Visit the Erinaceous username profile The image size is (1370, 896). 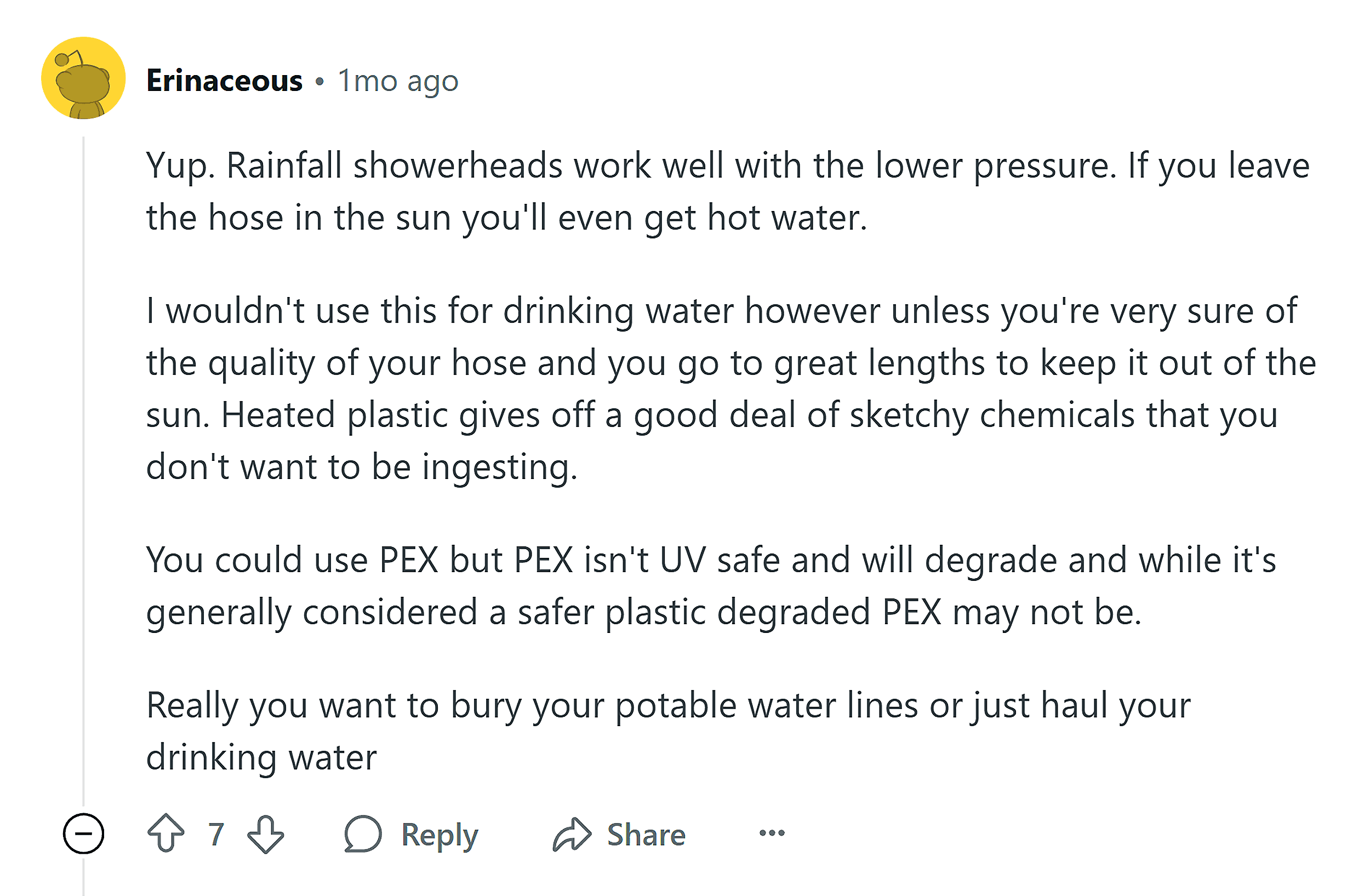[x=225, y=81]
